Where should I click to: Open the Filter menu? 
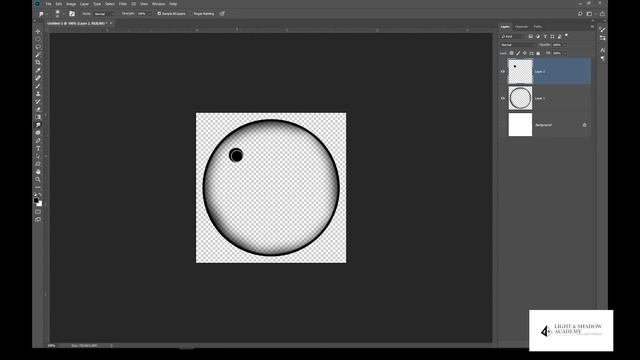[x=123, y=4]
